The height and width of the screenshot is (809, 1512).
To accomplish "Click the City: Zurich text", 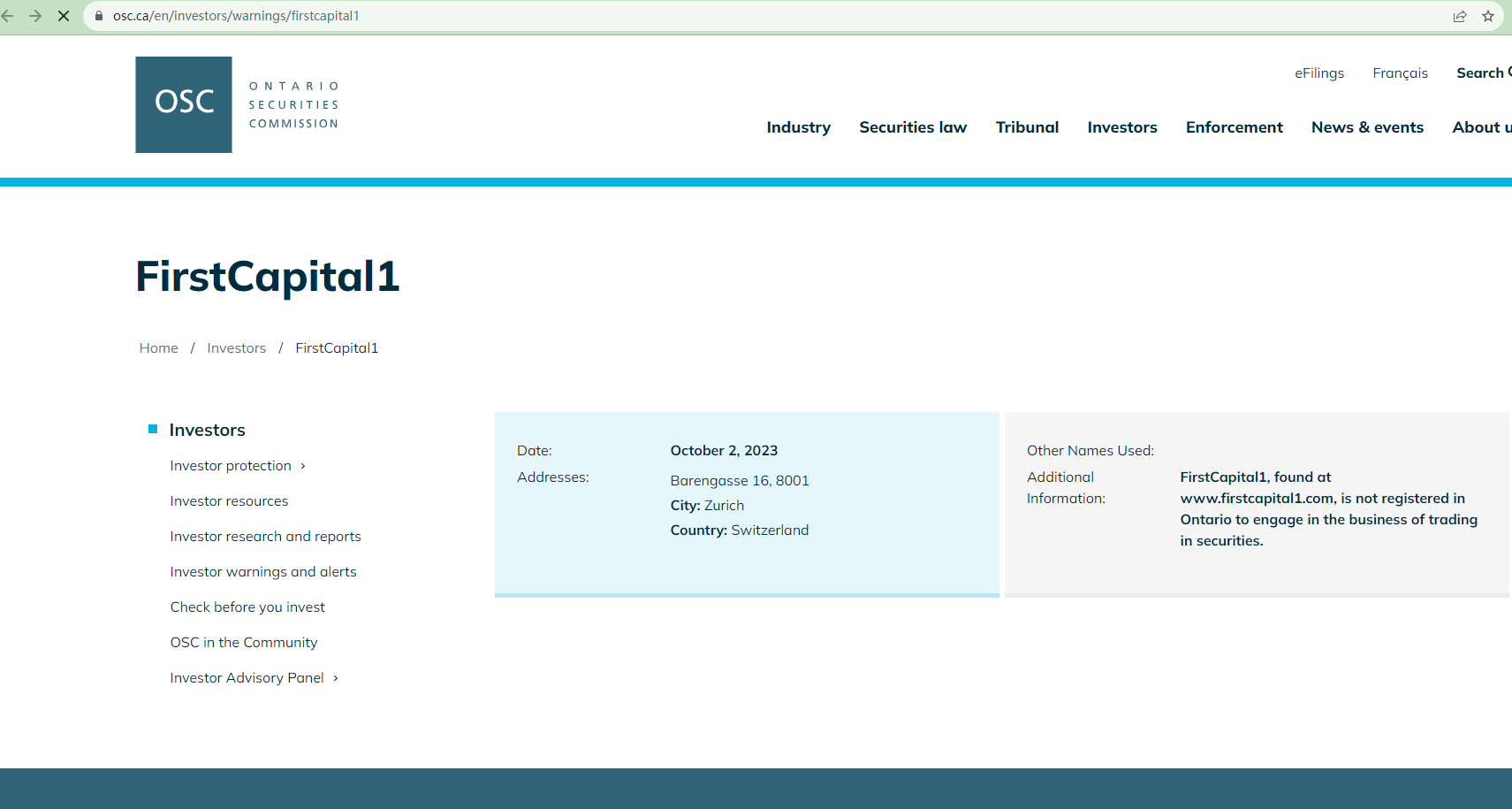I will point(707,506).
